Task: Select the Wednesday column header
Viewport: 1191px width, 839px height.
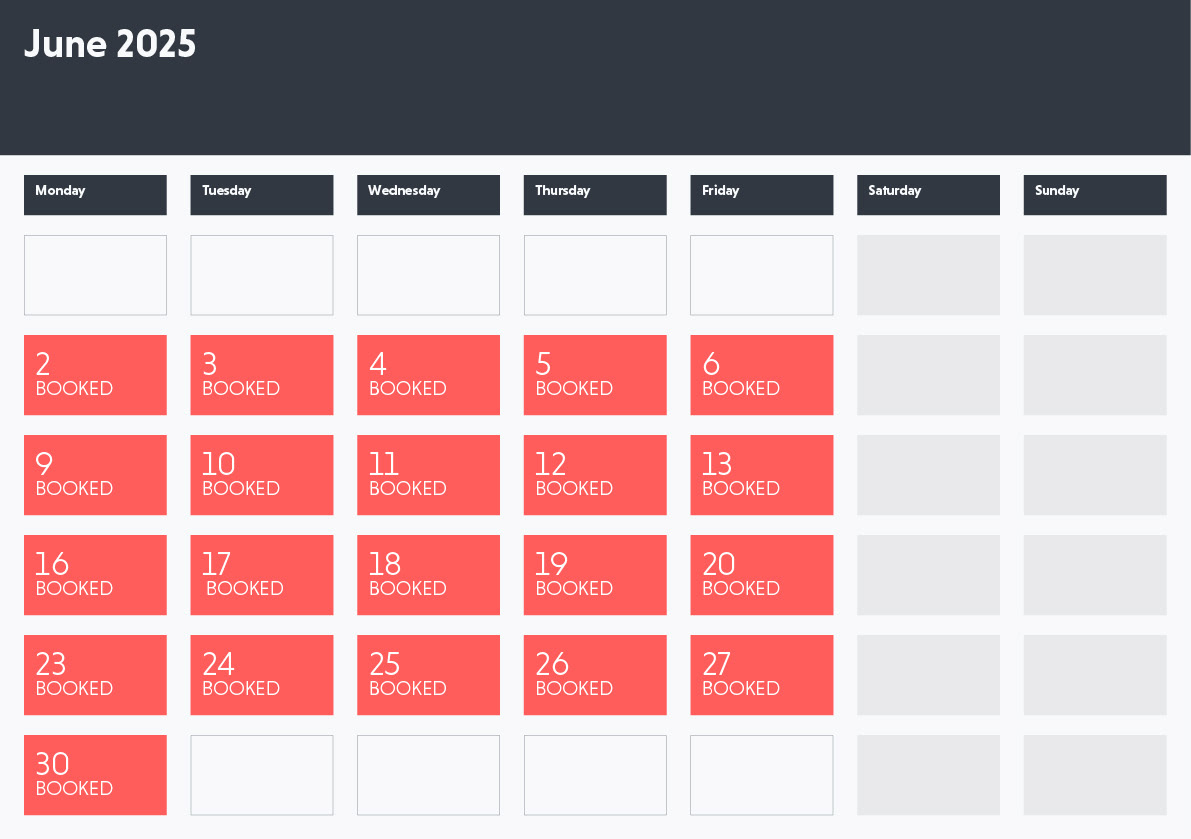Action: point(428,194)
